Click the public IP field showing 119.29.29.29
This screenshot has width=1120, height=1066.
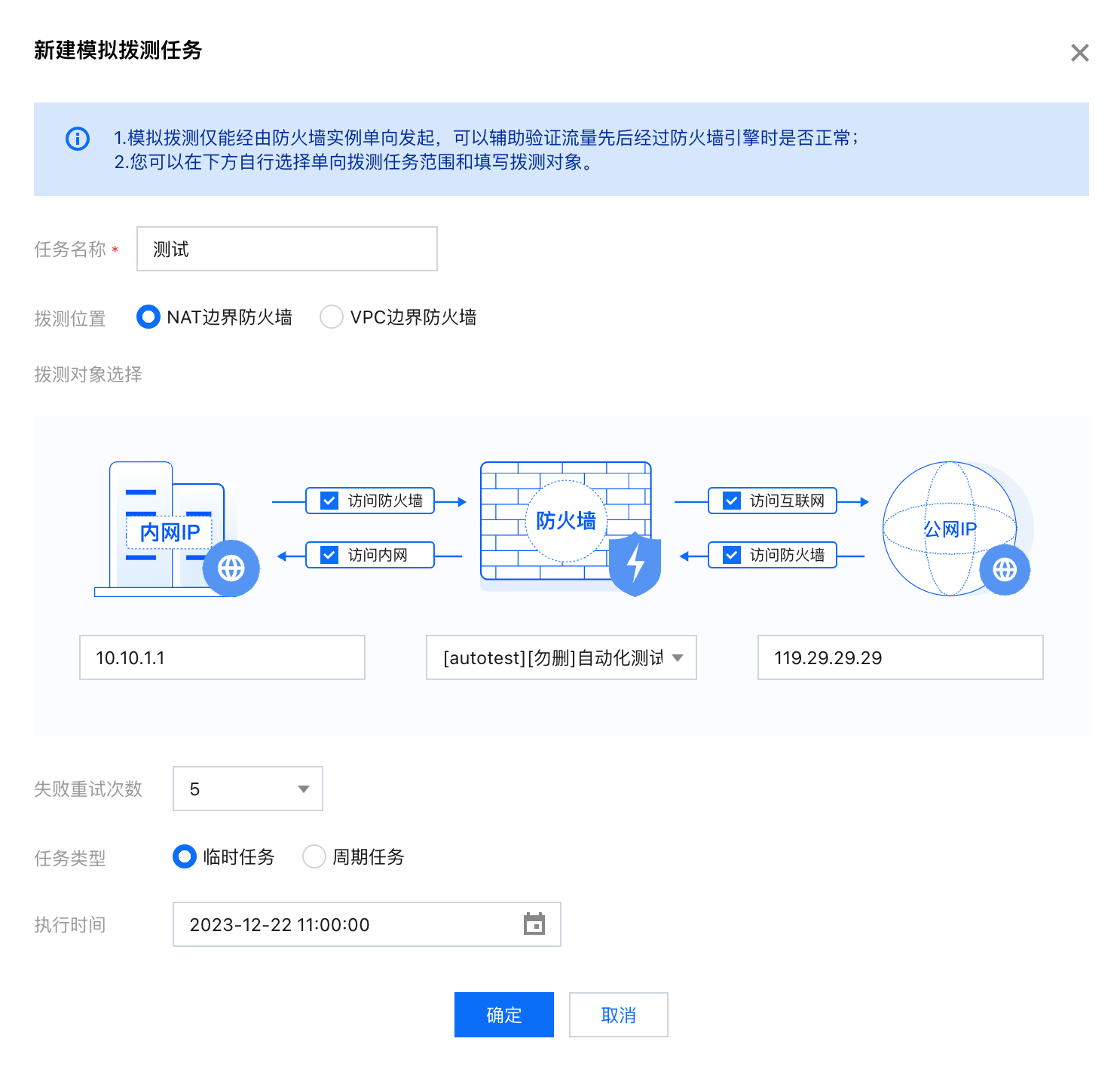tap(900, 657)
